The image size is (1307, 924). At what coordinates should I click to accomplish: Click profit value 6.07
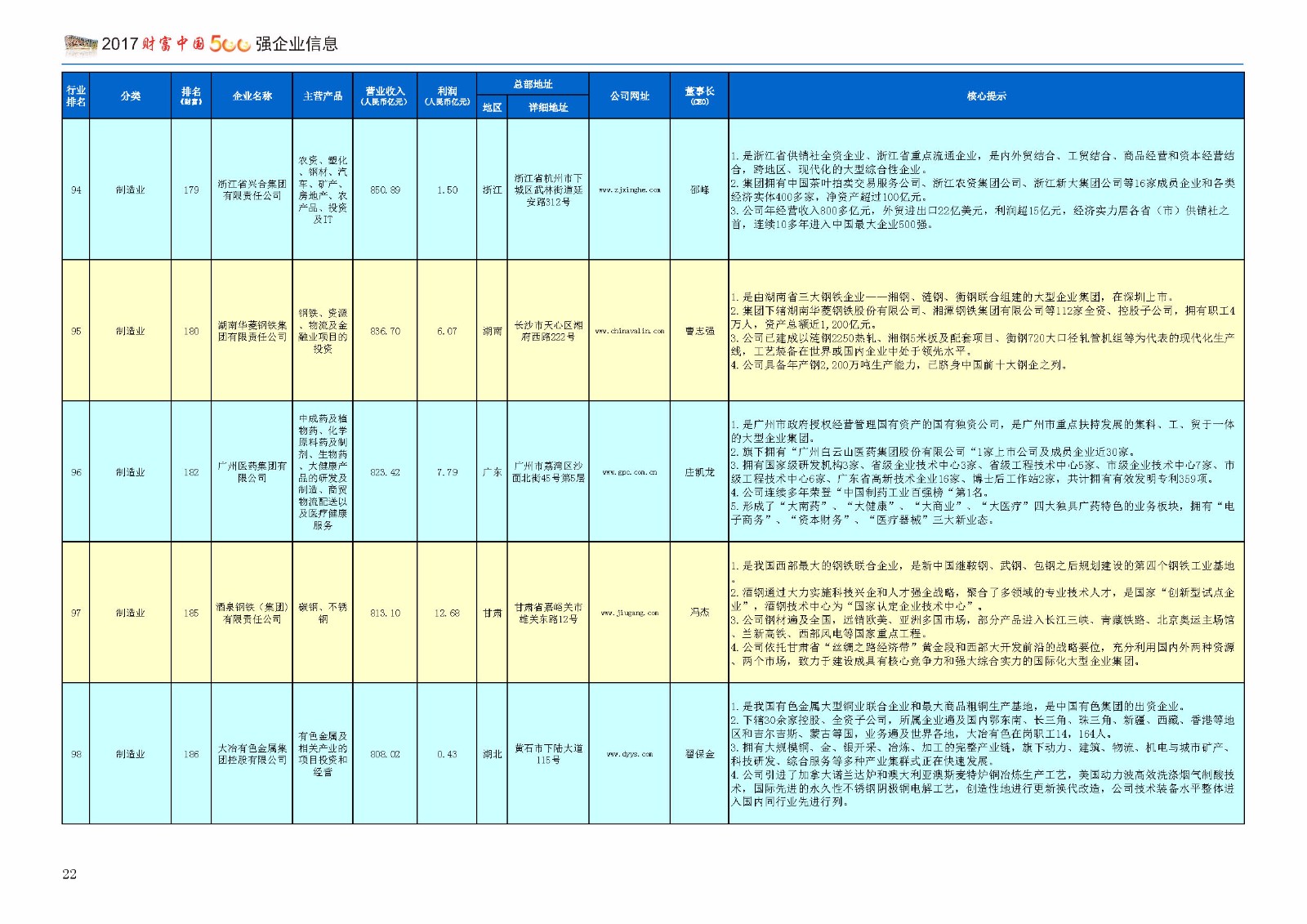click(x=447, y=331)
